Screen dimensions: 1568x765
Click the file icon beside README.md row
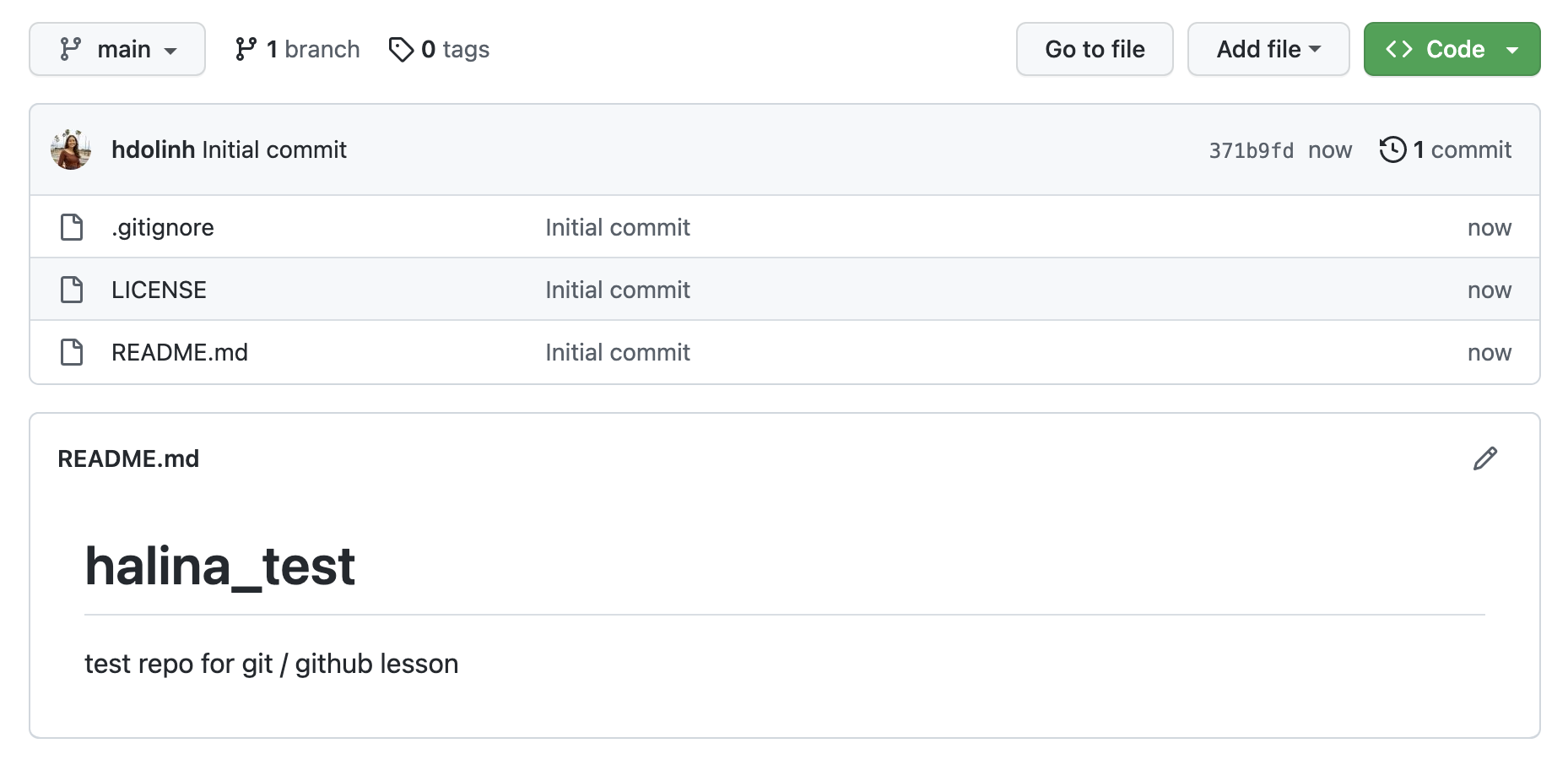(x=72, y=352)
